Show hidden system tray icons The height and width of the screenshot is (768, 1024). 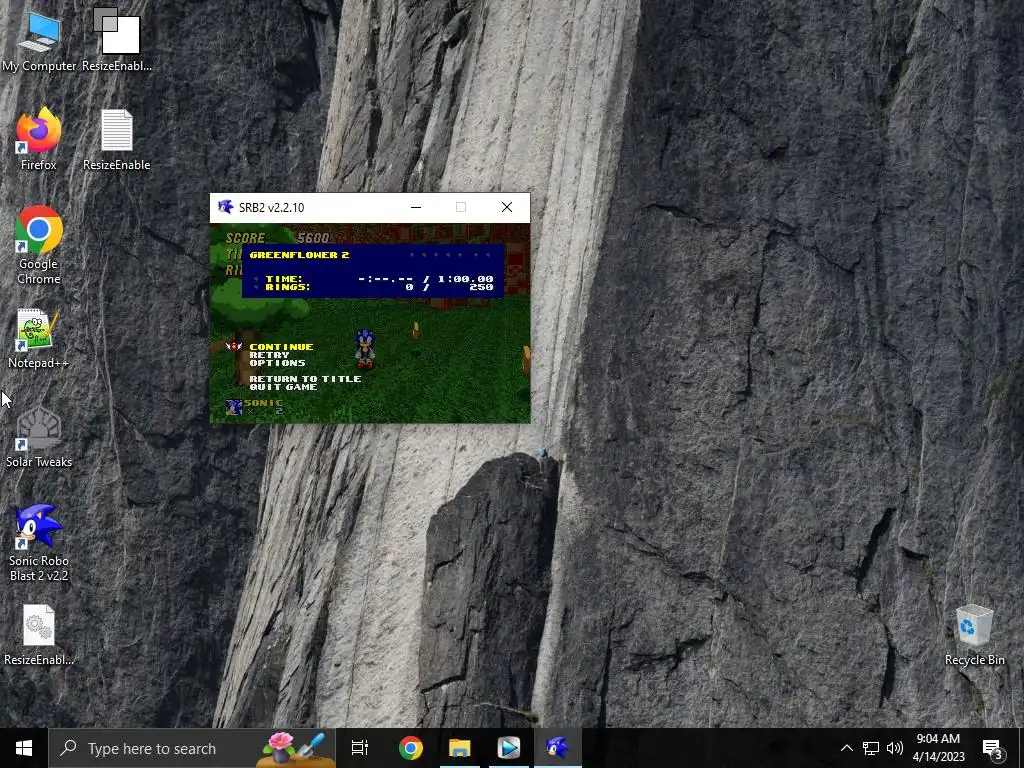[x=846, y=748]
